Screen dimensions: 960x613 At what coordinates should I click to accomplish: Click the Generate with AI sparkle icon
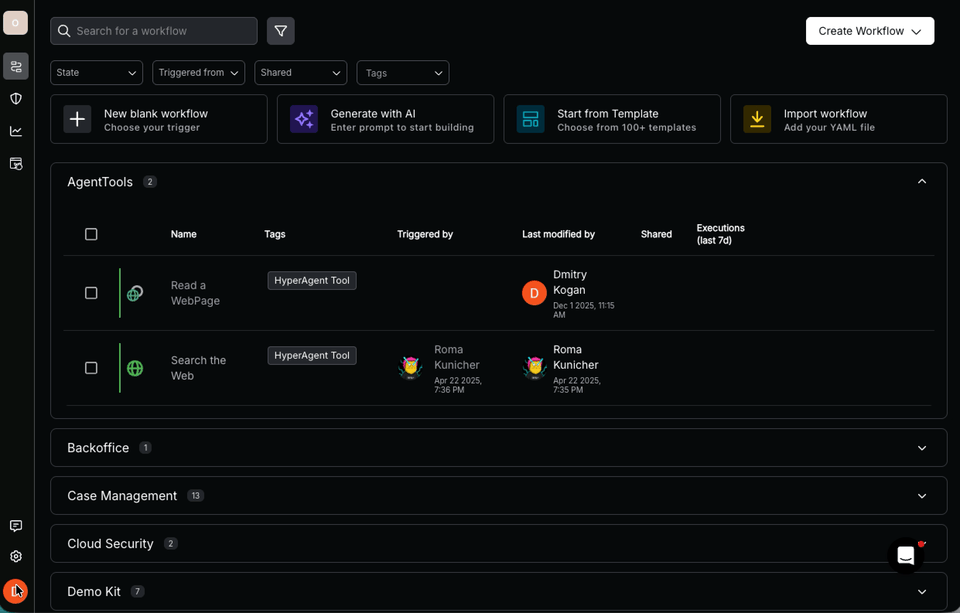click(x=304, y=119)
